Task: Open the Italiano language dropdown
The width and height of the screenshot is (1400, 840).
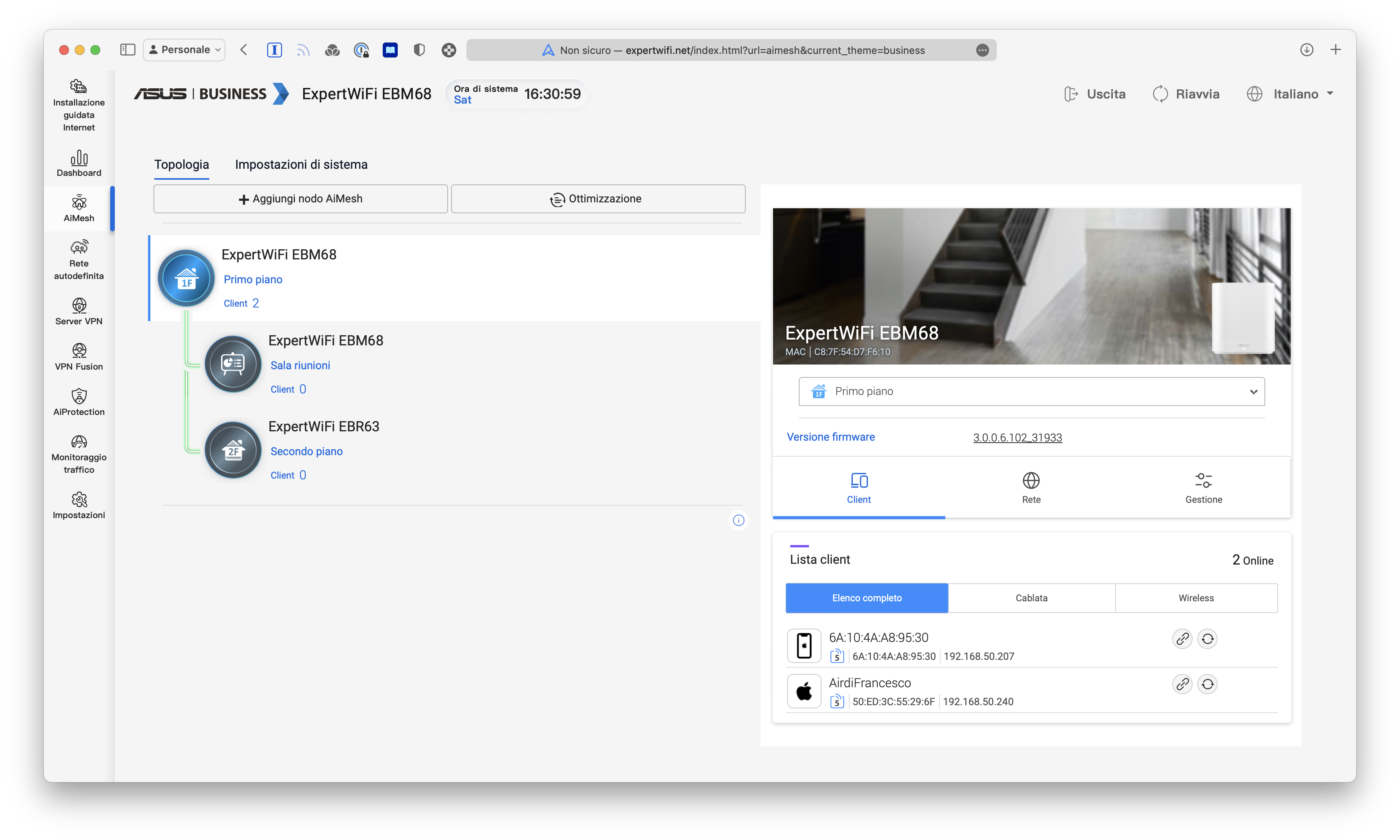Action: click(x=1290, y=94)
